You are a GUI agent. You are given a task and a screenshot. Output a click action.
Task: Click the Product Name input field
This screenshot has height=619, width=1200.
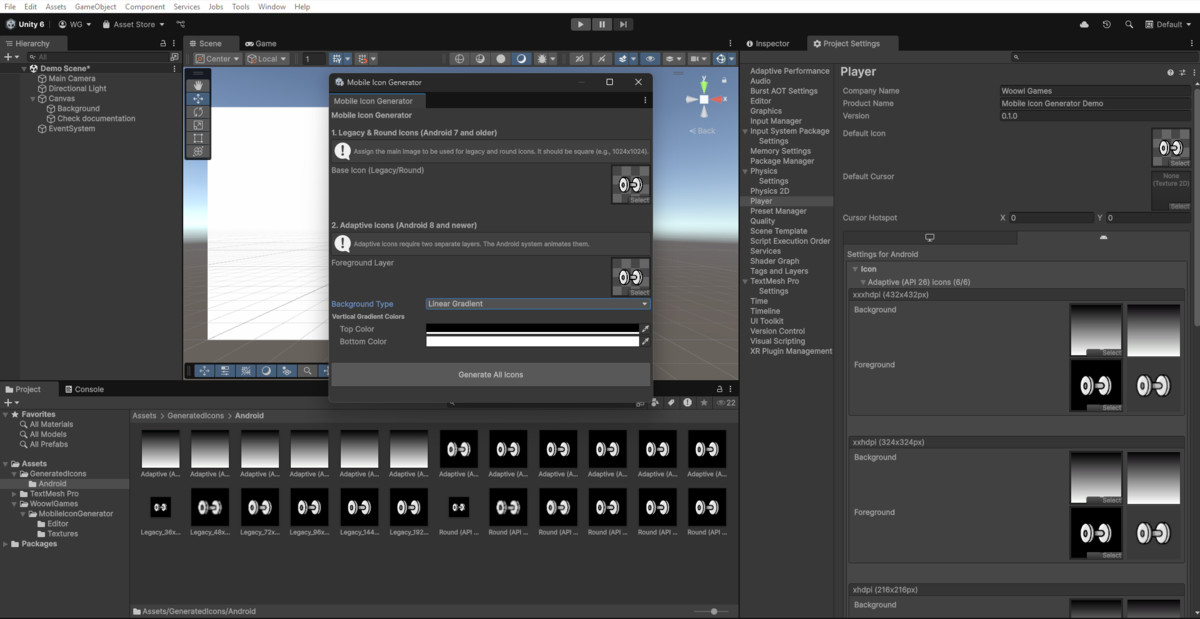tap(1096, 103)
